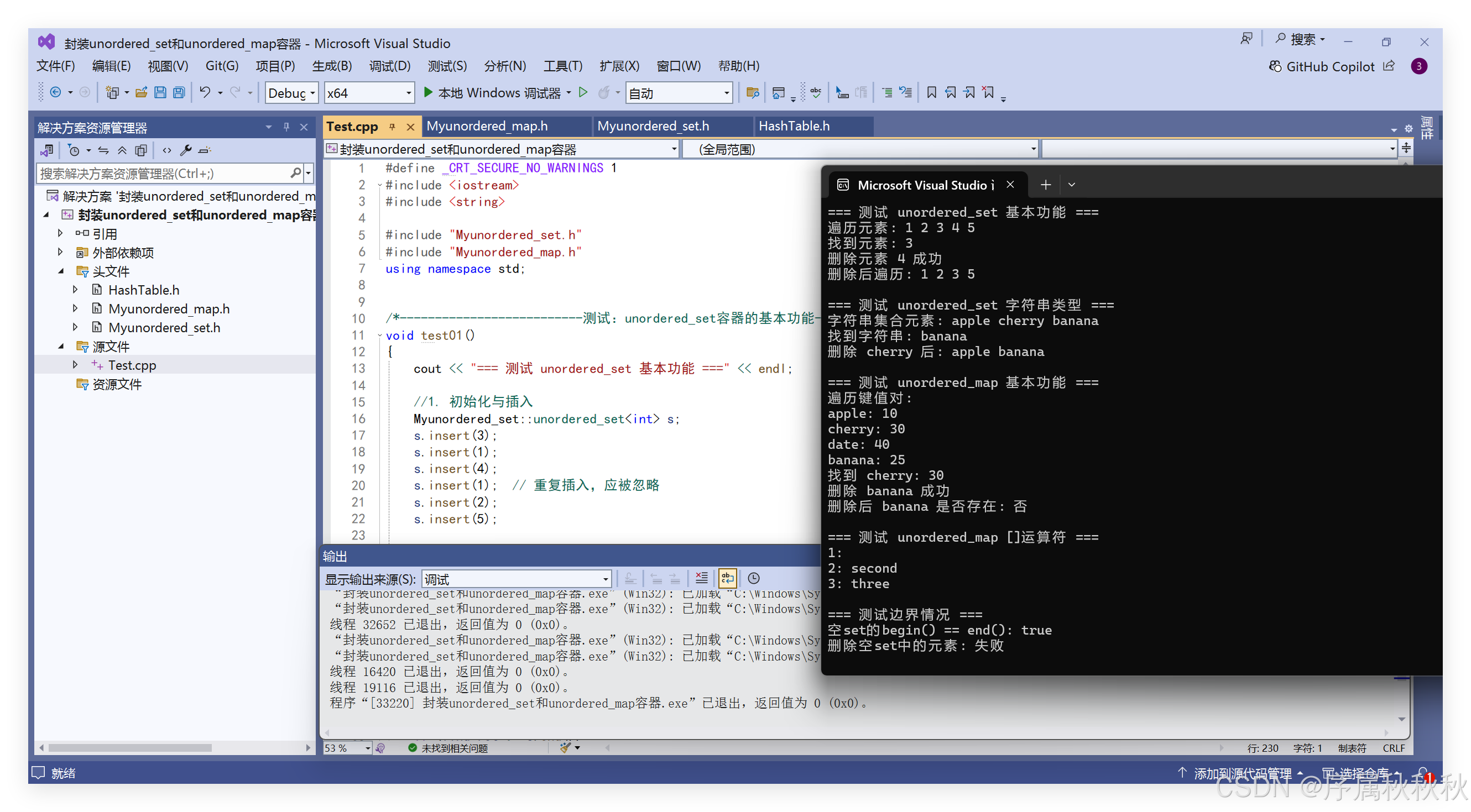Click Collapse All icon in Solution Explorer
Screen dimensions: 1471x812
coord(122,151)
